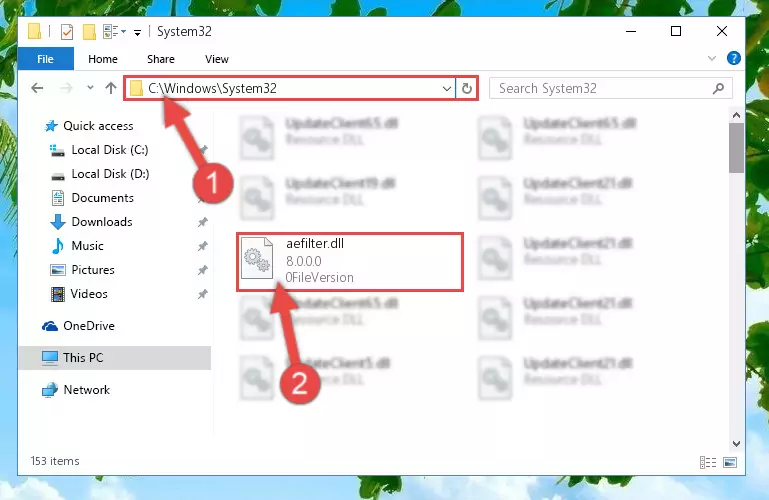This screenshot has width=769, height=500.
Task: Select OneDrive in navigation pane
Action: pyautogui.click(x=89, y=326)
